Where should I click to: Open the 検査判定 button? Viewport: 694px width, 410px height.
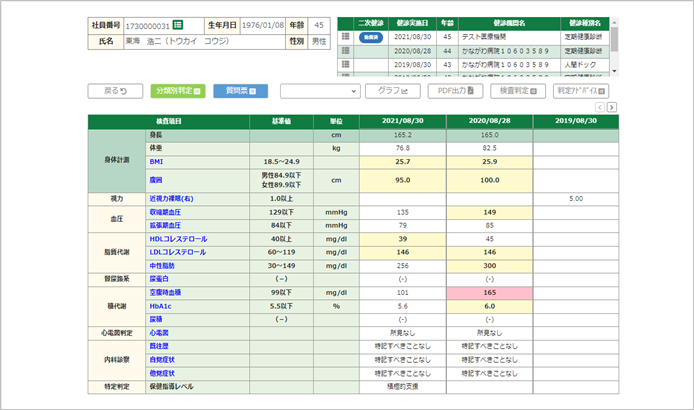pyautogui.click(x=518, y=91)
